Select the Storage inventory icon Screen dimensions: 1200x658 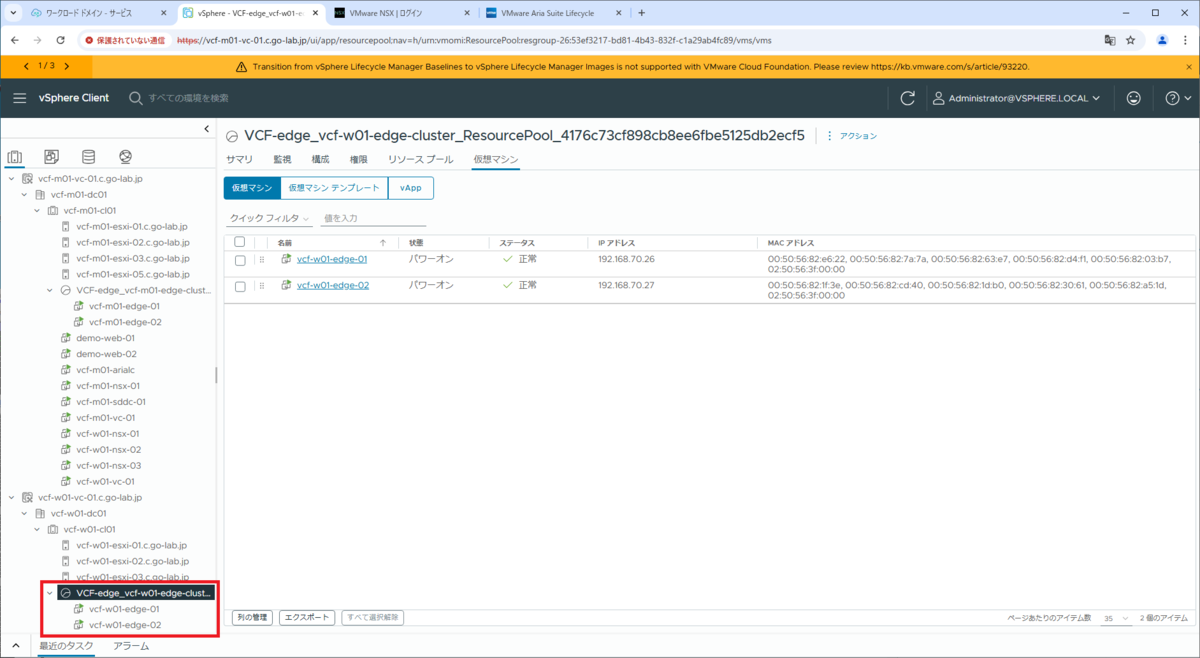(x=88, y=157)
